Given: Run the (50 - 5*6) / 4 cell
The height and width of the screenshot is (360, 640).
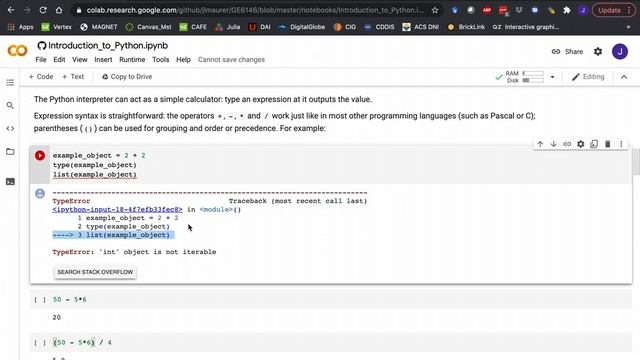Looking at the screenshot, I should (x=40, y=343).
